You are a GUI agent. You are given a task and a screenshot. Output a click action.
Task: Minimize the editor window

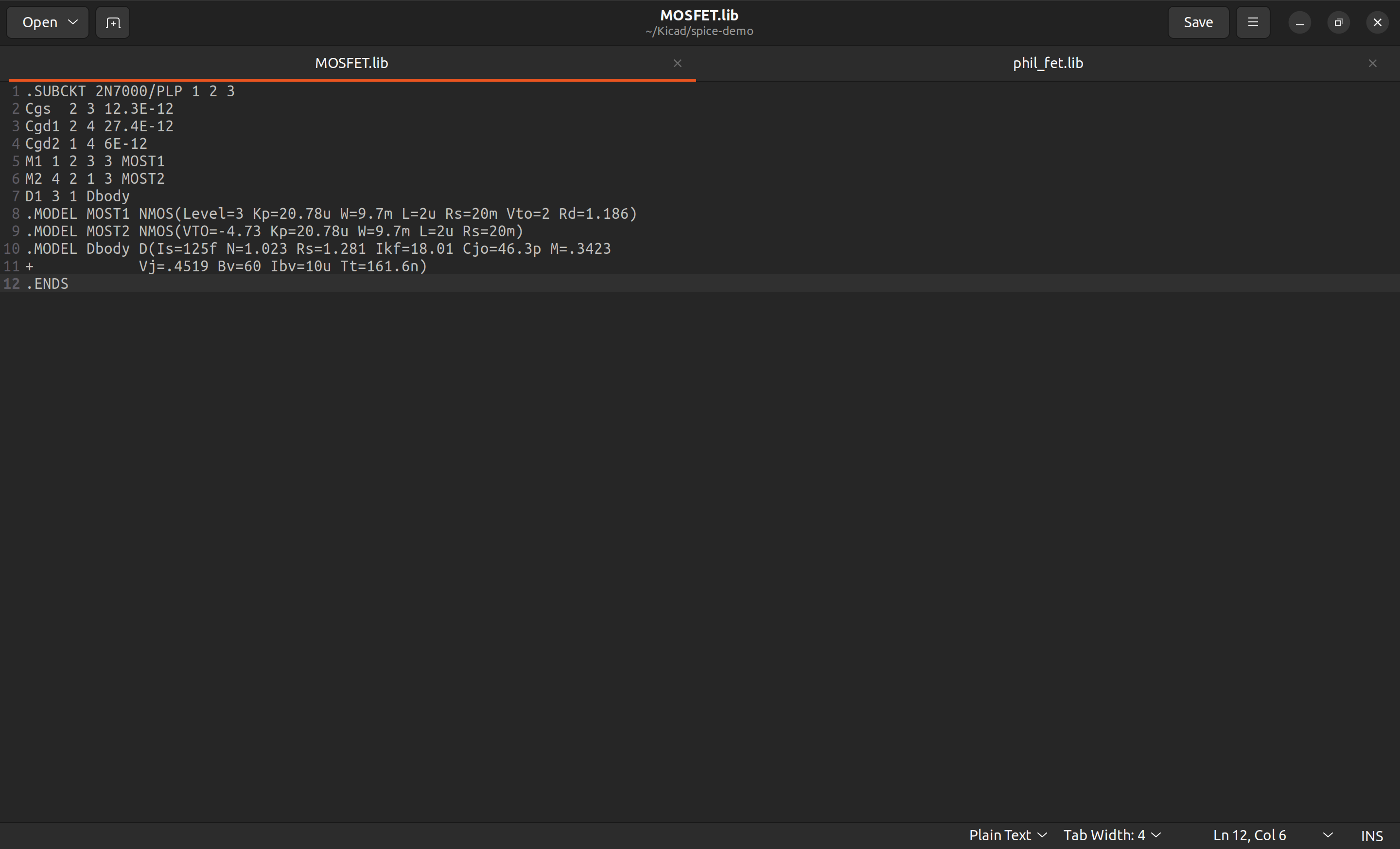click(1299, 23)
